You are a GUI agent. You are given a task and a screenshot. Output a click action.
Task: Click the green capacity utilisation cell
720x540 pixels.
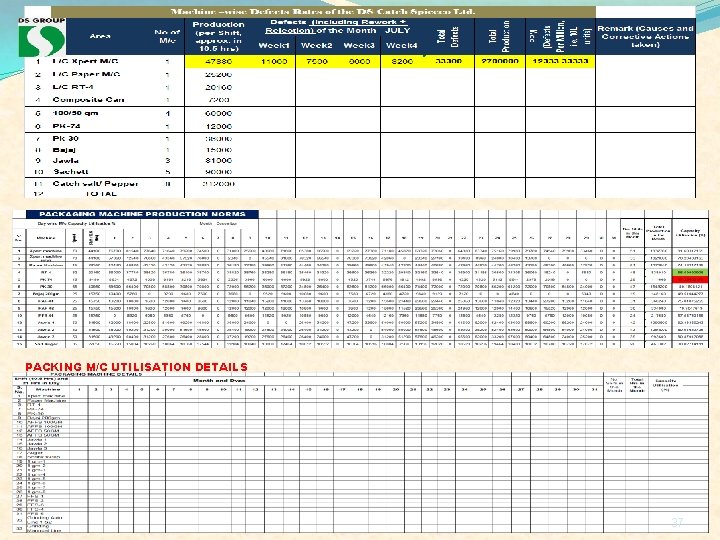point(690,272)
